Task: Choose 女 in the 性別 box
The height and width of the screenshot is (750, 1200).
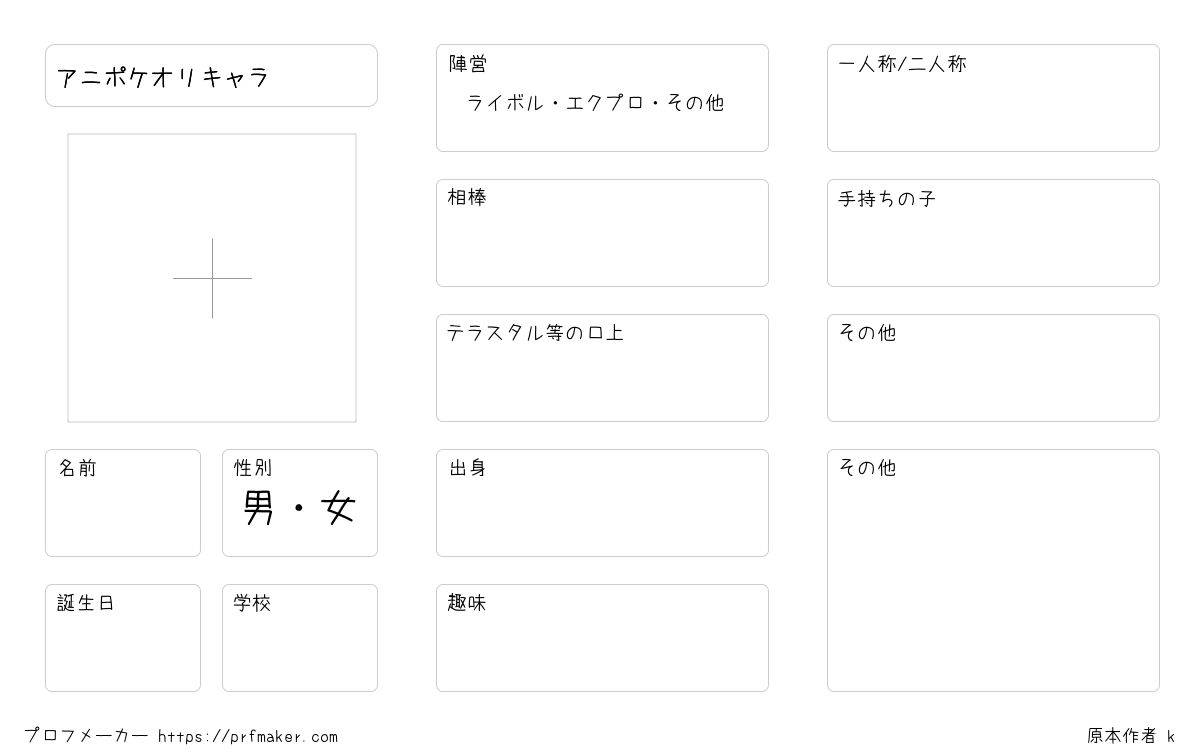Action: point(339,509)
